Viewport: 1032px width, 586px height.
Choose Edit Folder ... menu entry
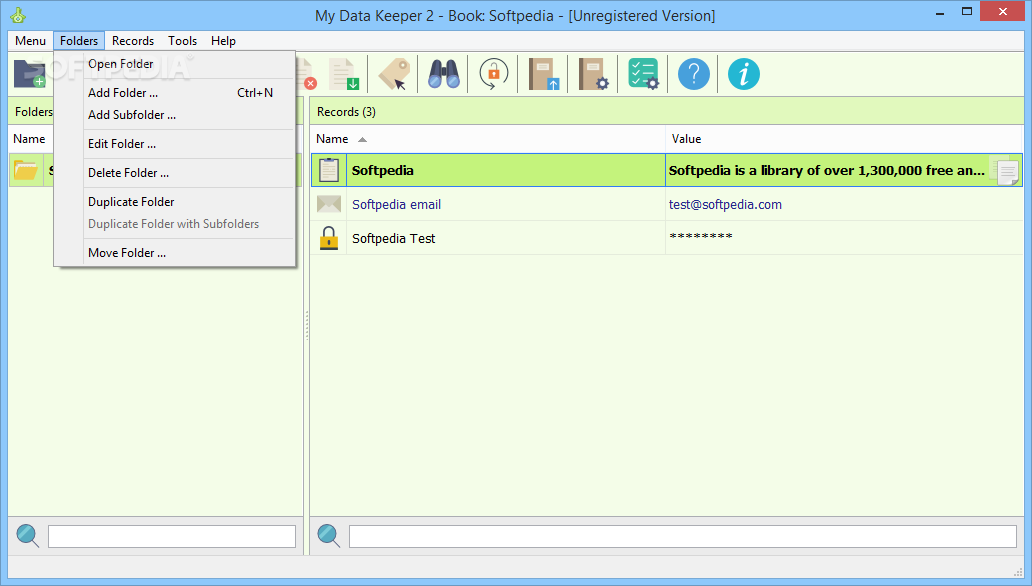pos(174,144)
